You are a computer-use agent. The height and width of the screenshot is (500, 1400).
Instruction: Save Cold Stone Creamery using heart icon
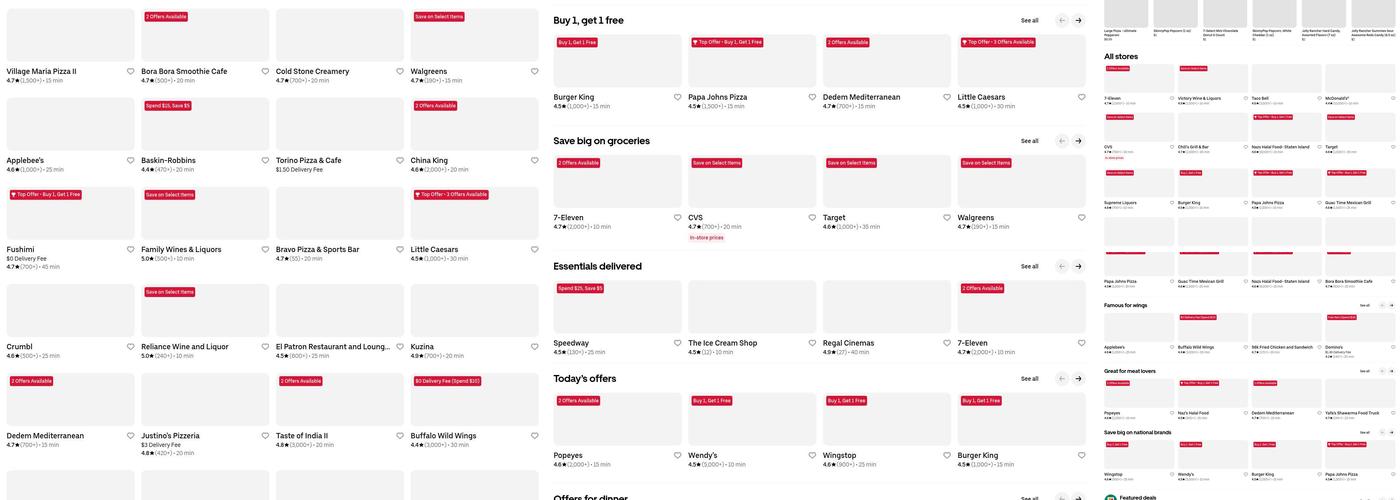pyautogui.click(x=400, y=72)
